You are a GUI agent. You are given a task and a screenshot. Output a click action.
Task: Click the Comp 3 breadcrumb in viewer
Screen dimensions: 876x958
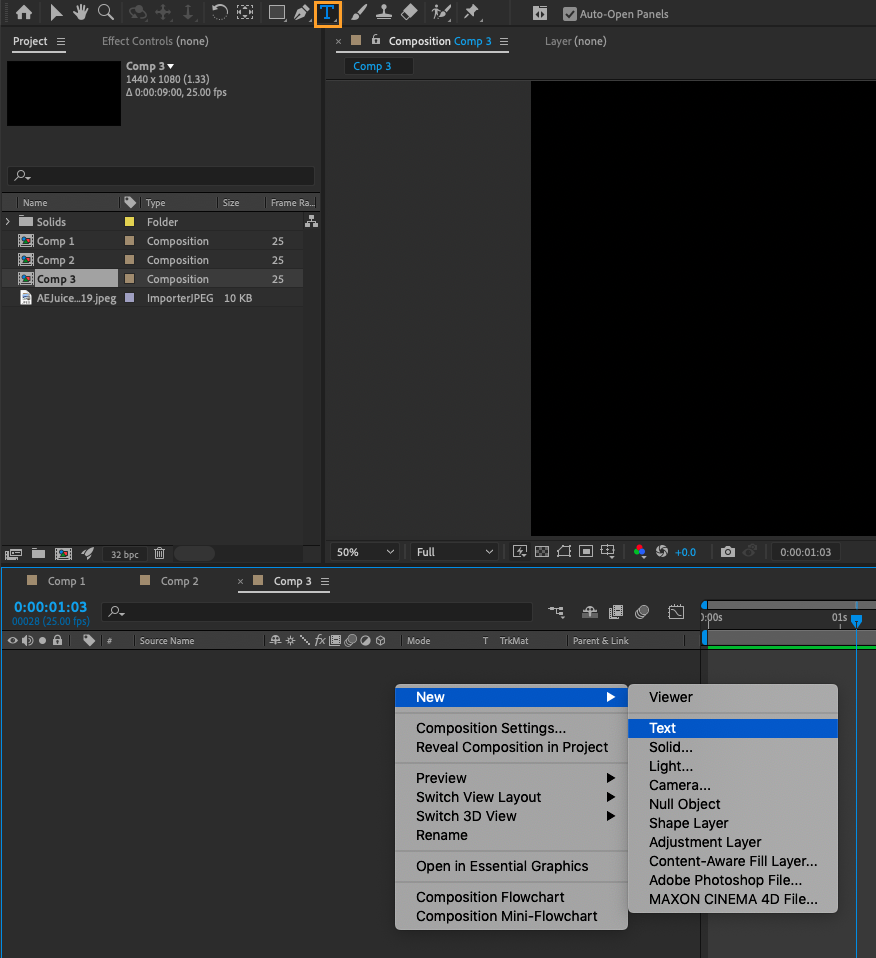tap(372, 66)
